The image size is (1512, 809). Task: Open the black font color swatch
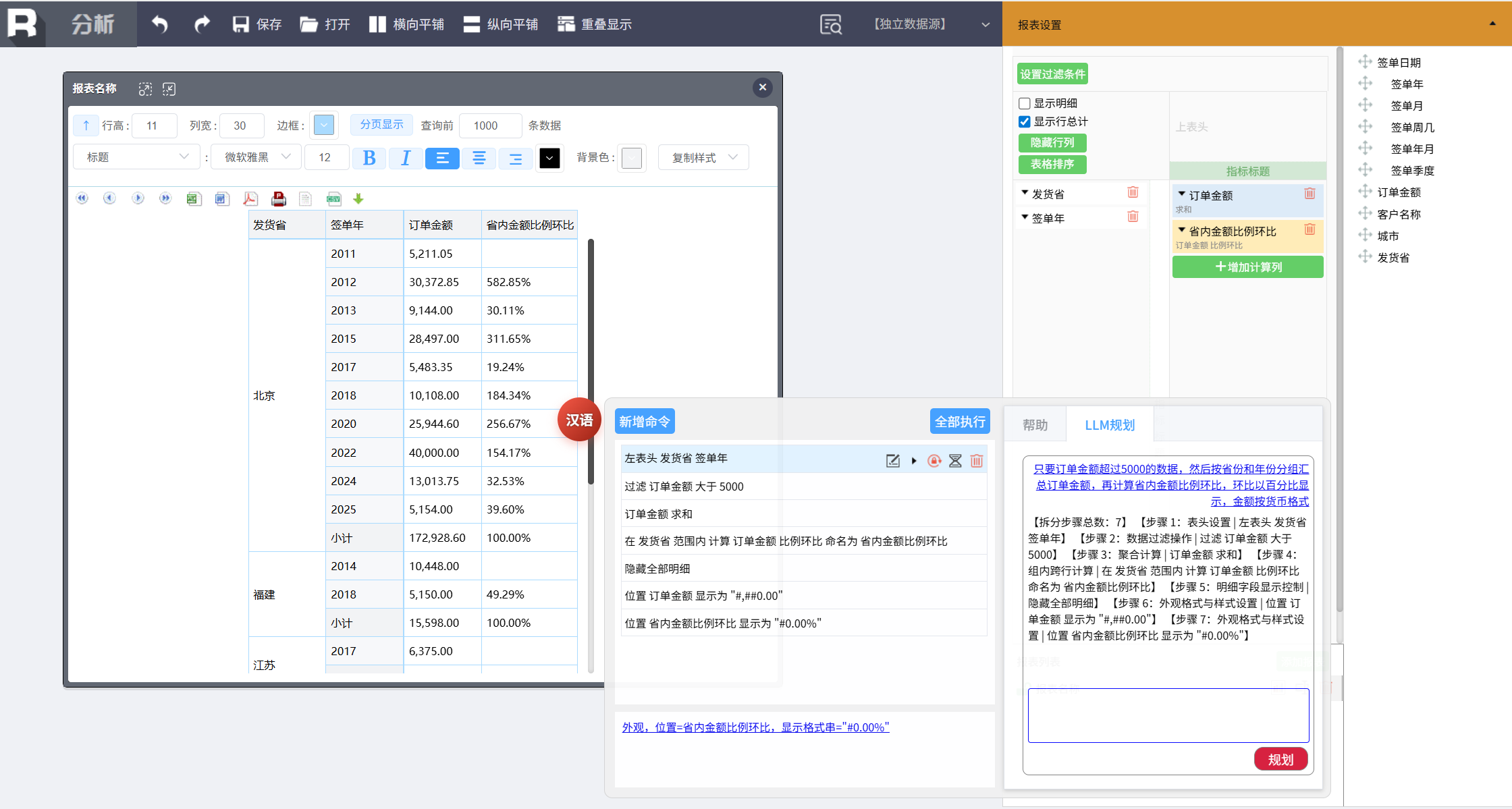549,158
